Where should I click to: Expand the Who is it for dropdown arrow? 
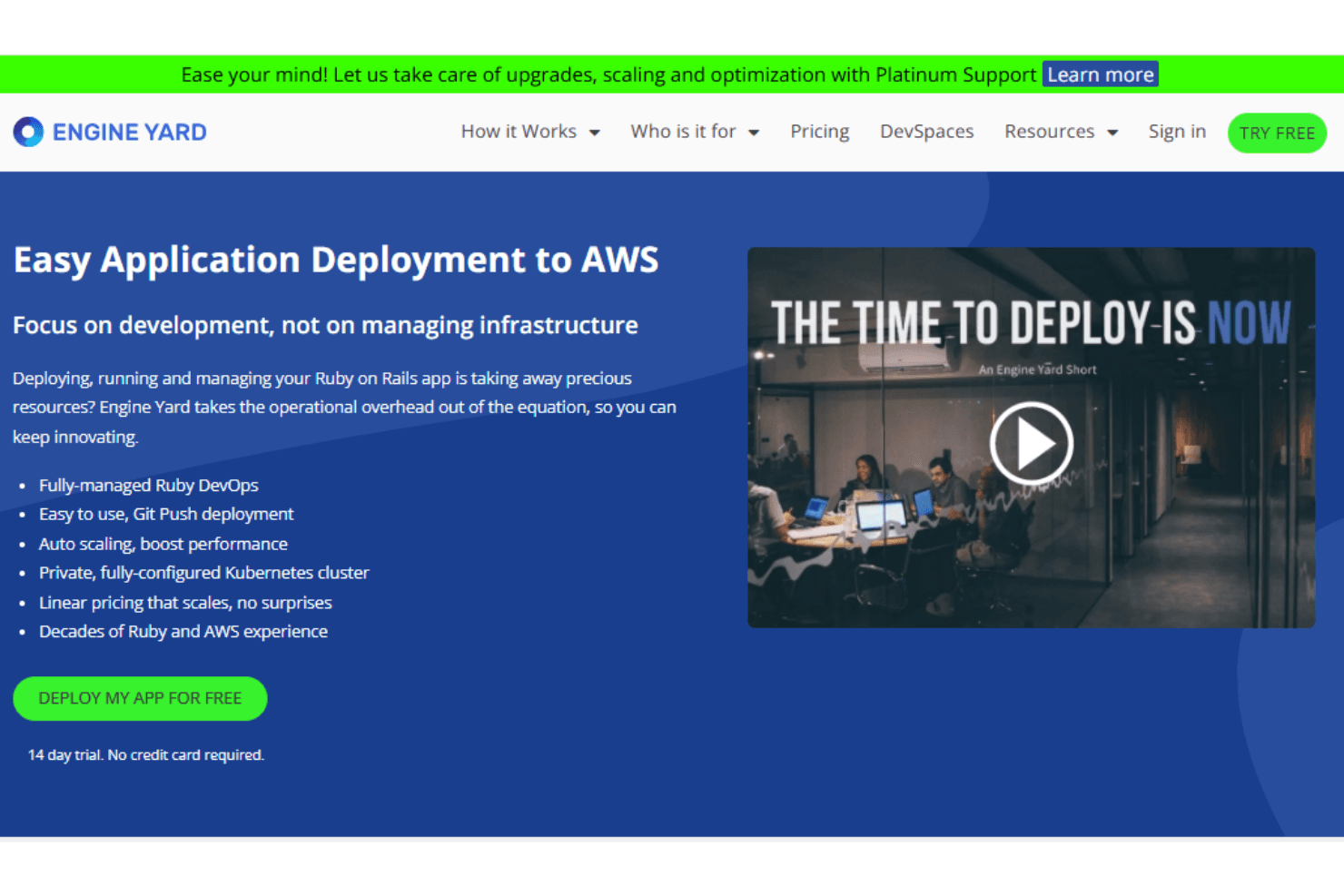click(x=754, y=133)
